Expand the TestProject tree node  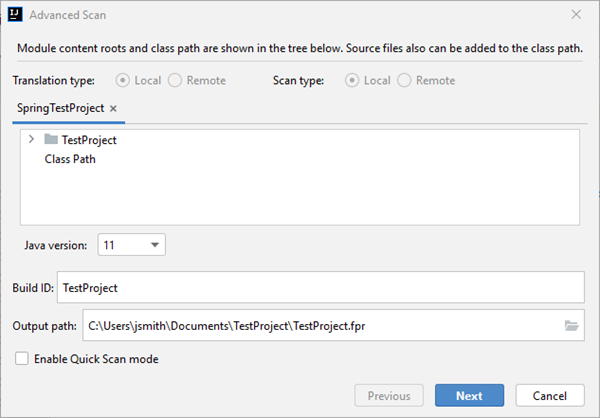32,140
